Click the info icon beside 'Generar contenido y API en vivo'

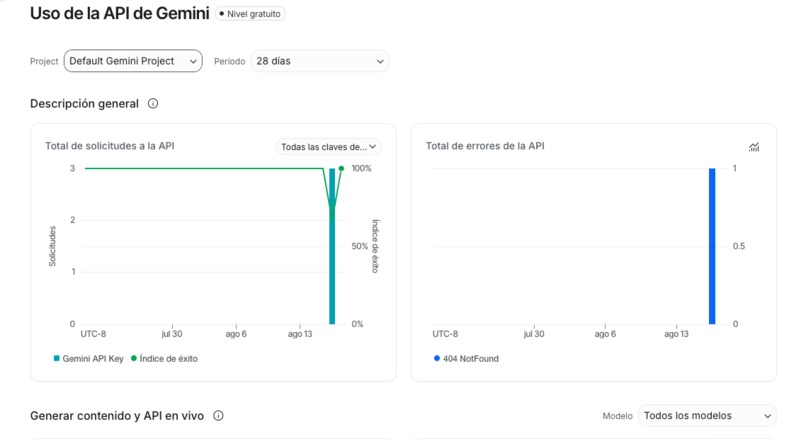(x=218, y=416)
